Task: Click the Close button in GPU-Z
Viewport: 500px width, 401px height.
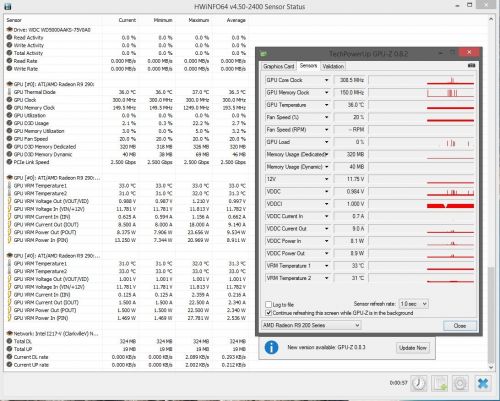Action: tap(460, 326)
